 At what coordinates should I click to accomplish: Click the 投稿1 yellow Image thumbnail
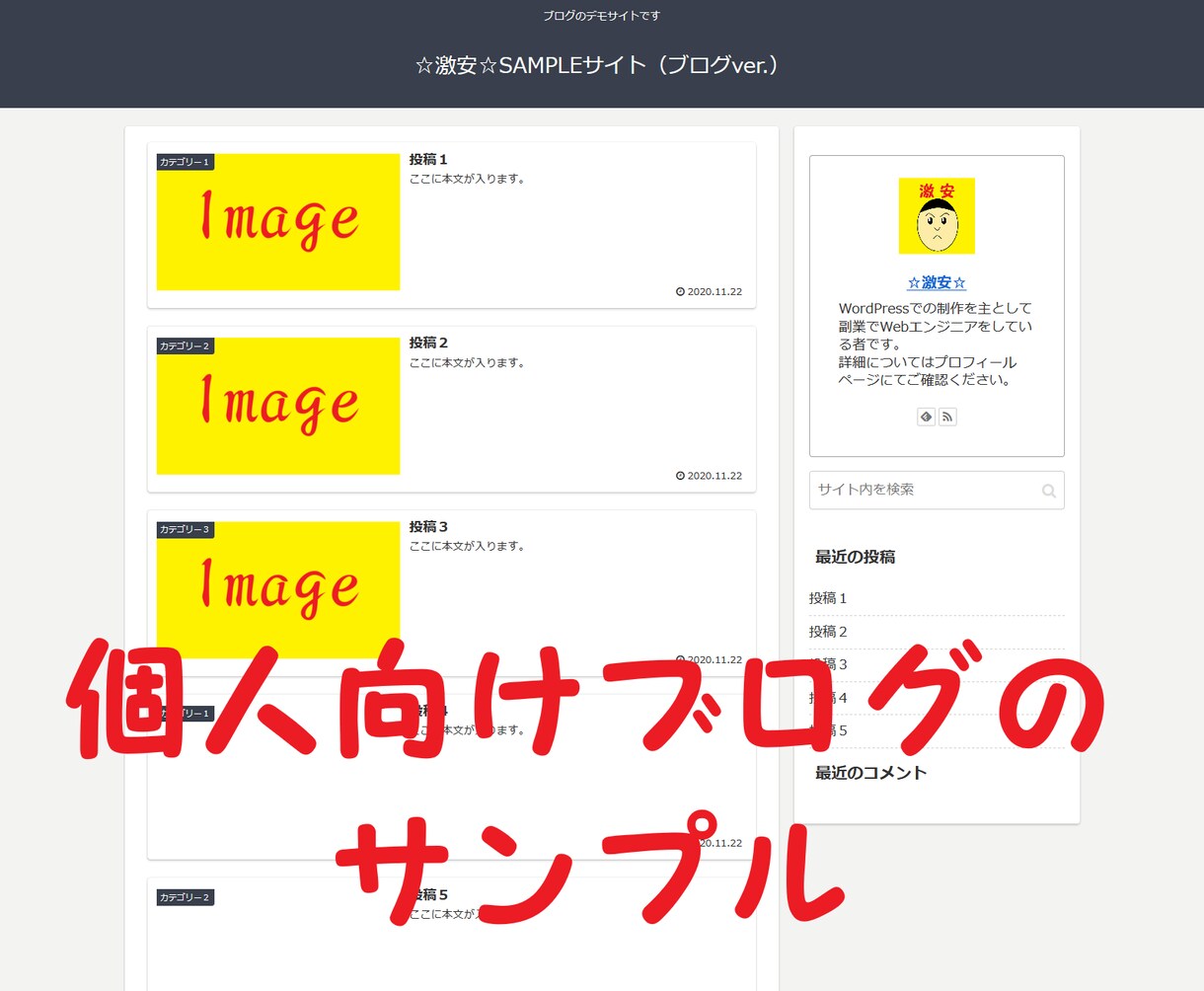(278, 221)
